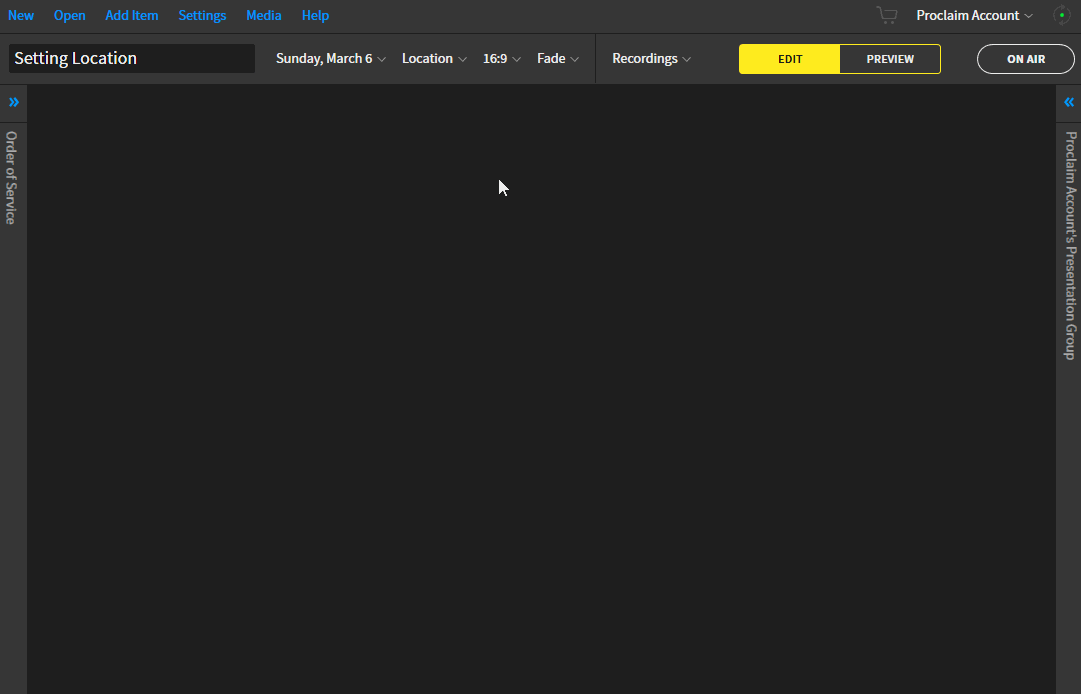
Task: Open the Sunday, March 6 date dropdown
Action: (331, 59)
